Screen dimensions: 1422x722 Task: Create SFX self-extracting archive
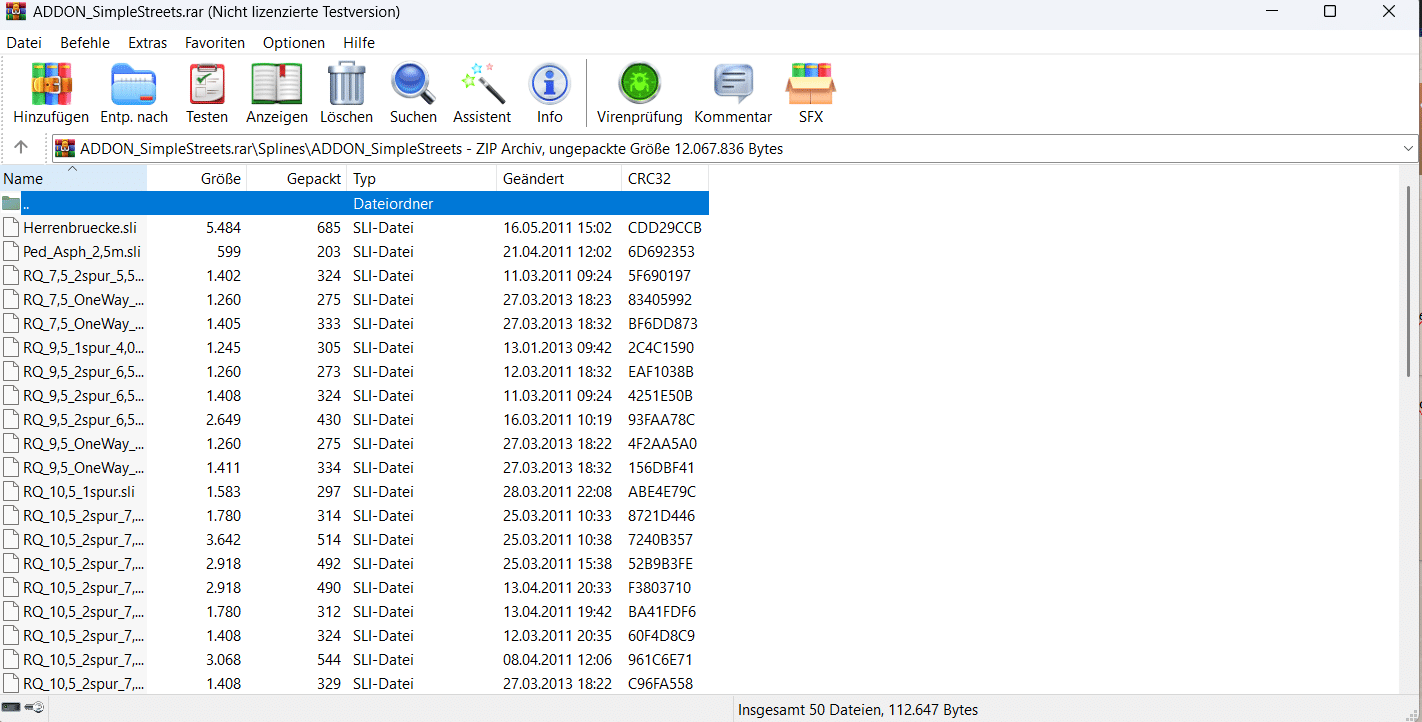(810, 85)
